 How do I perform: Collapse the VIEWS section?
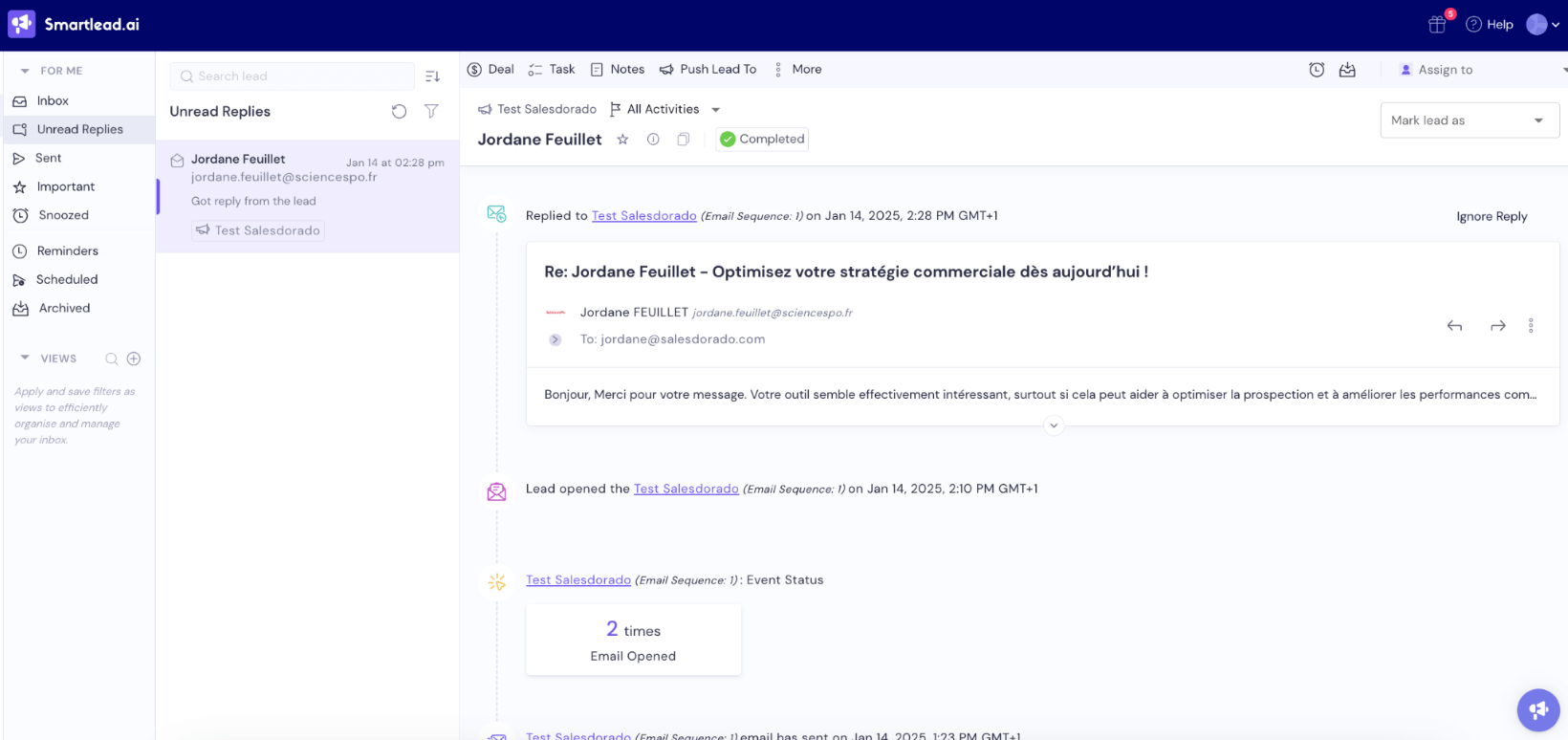point(25,358)
